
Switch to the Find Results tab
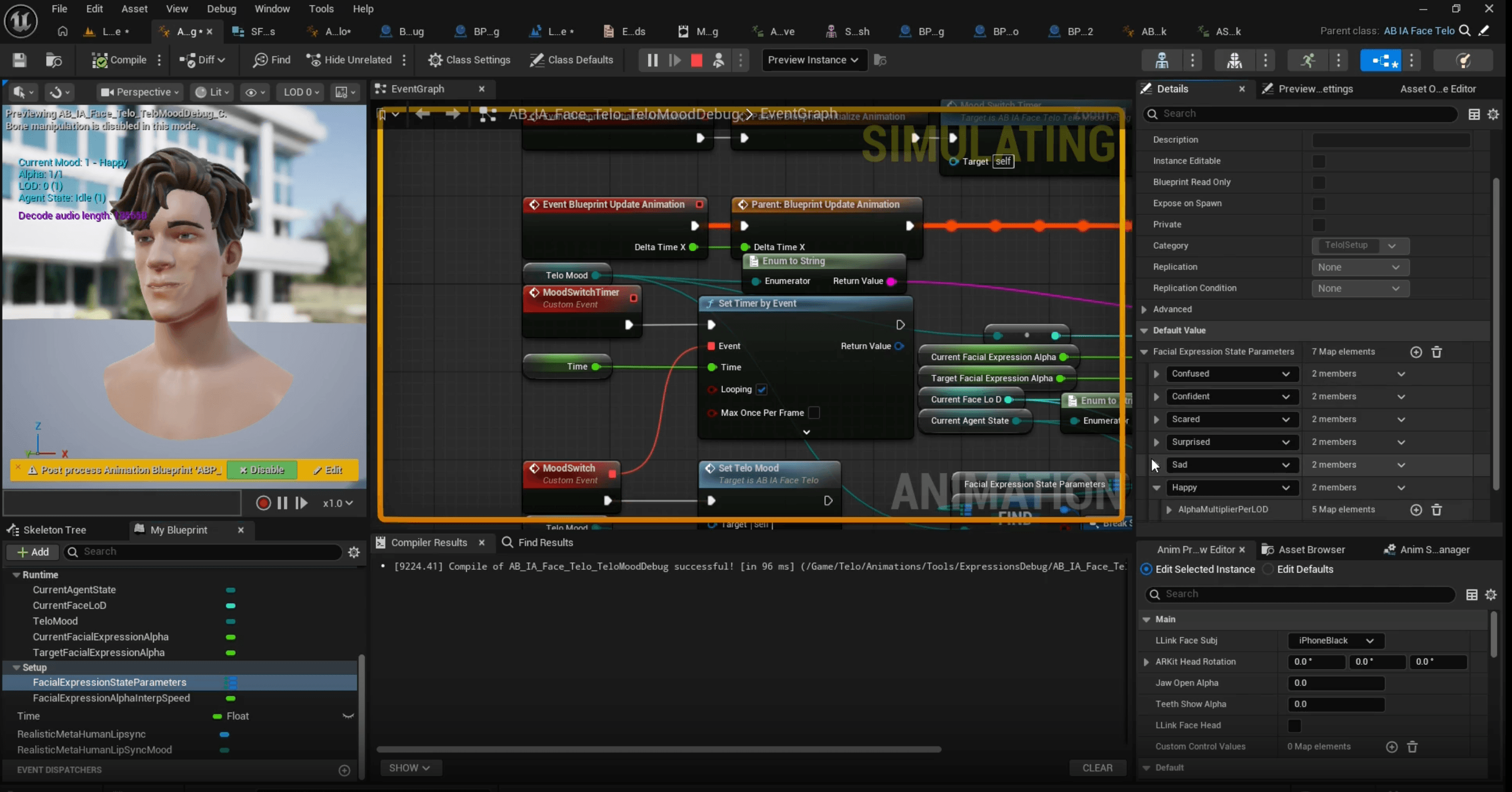tap(537, 542)
